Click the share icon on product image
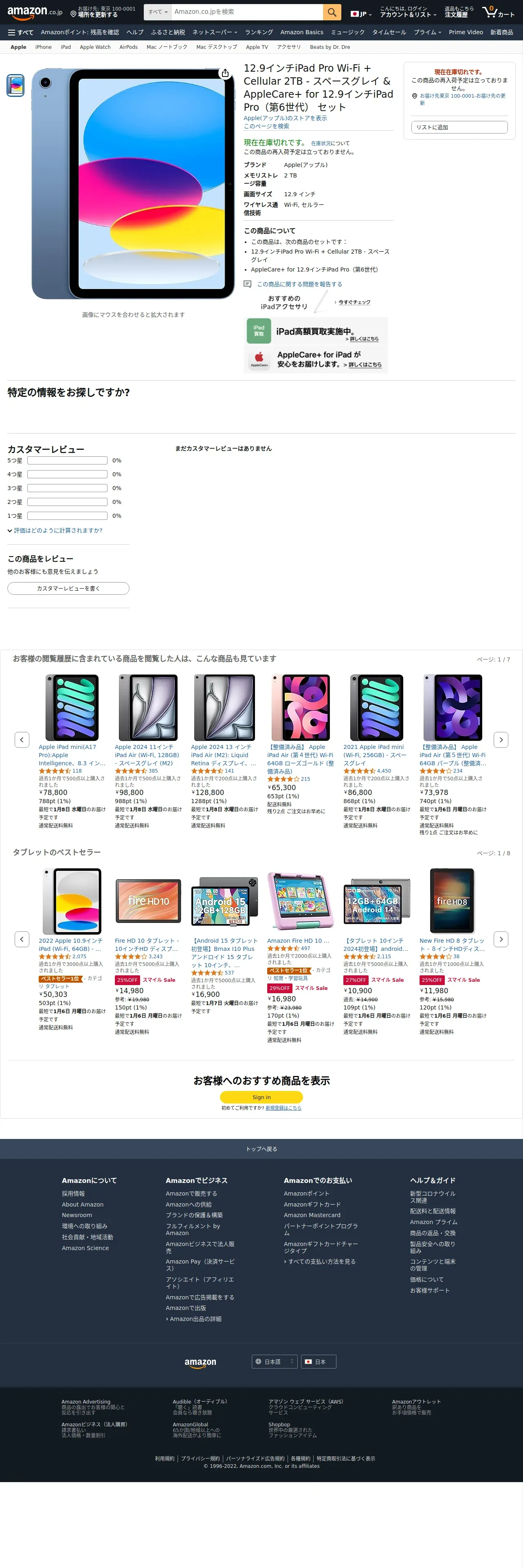Viewport: 523px width, 1568px height. pyautogui.click(x=225, y=73)
